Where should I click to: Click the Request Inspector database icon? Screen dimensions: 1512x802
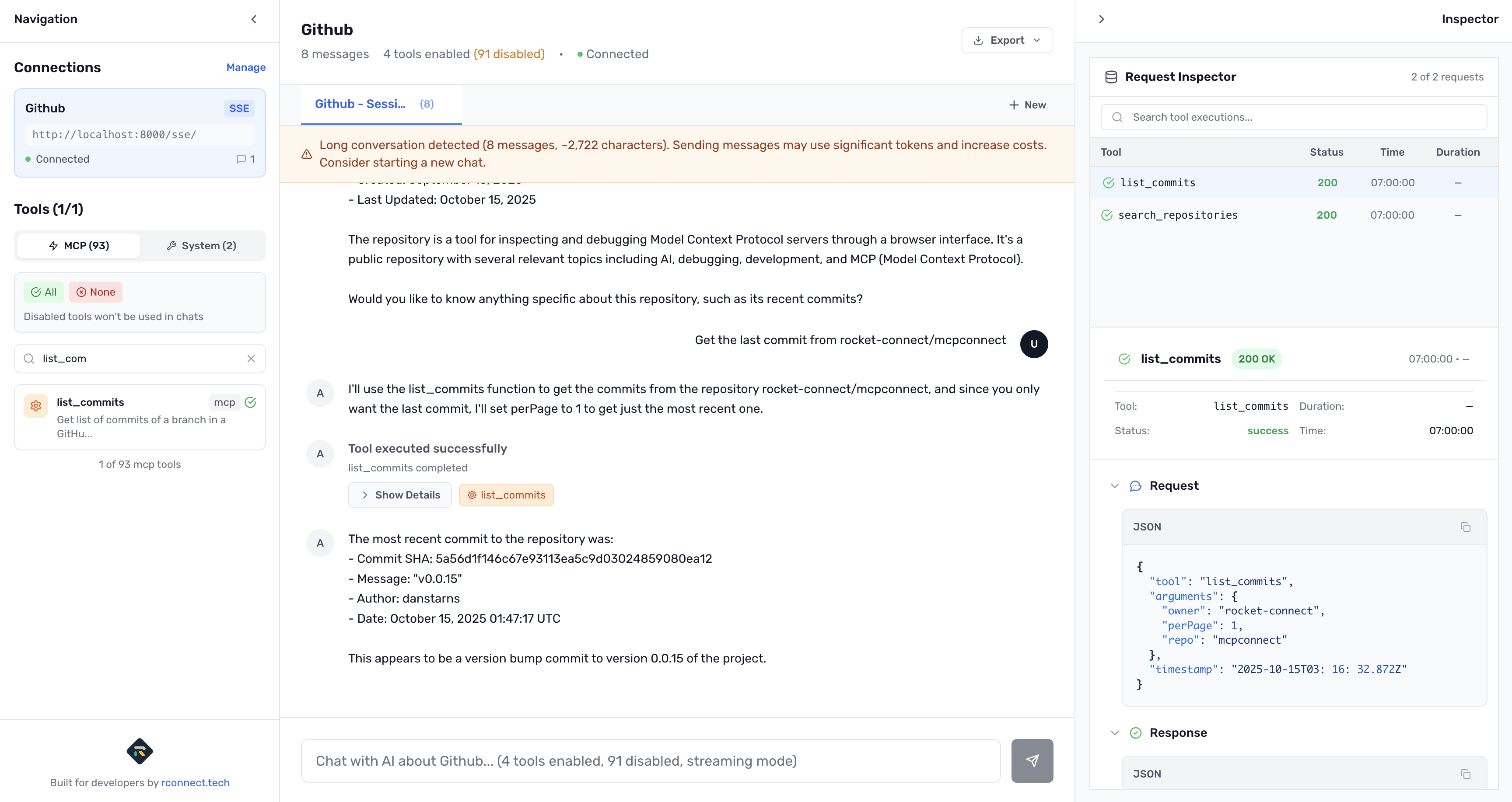tap(1111, 76)
